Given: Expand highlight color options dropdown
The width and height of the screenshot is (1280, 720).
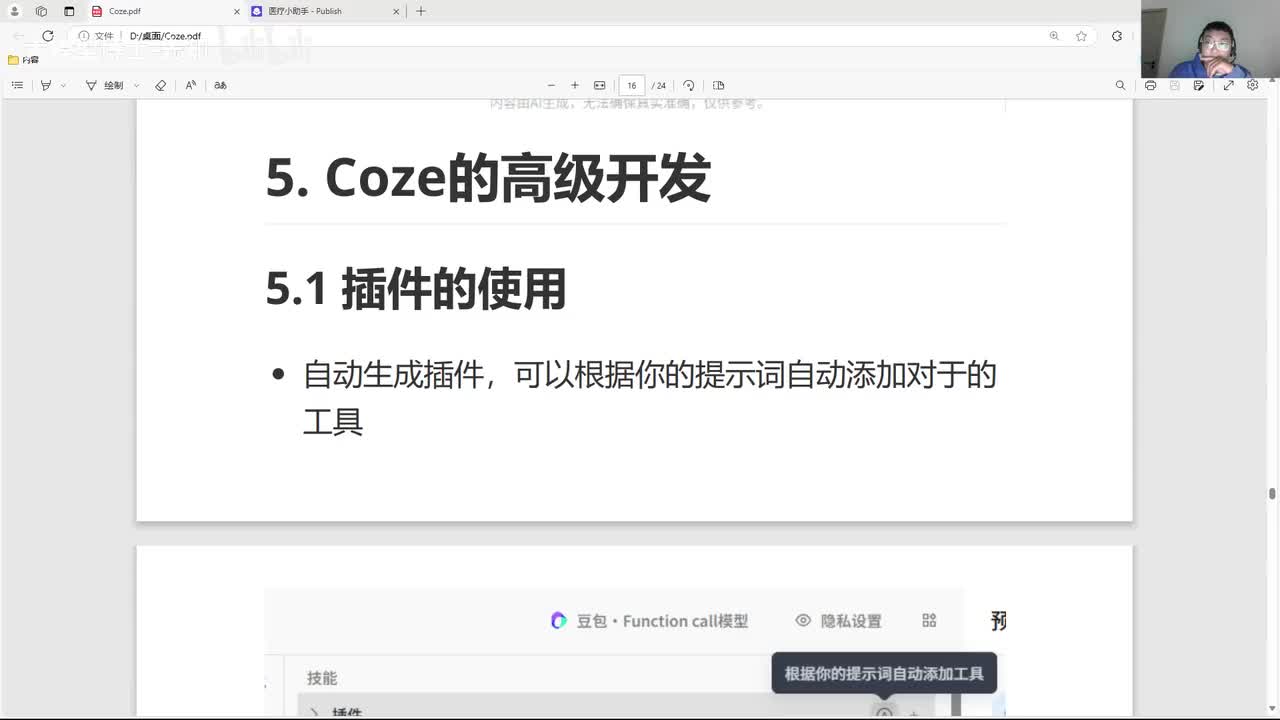Looking at the screenshot, I should [x=63, y=85].
